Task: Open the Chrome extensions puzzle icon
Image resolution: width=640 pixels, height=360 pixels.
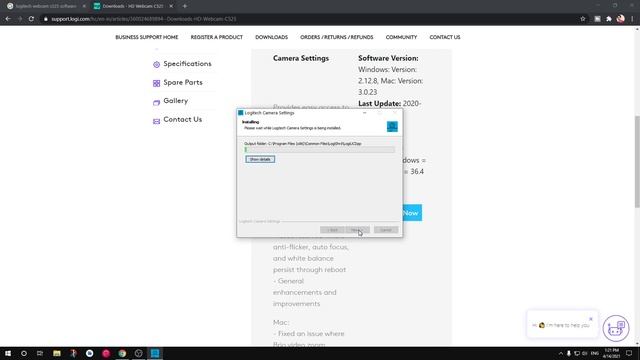Action: click(x=609, y=19)
